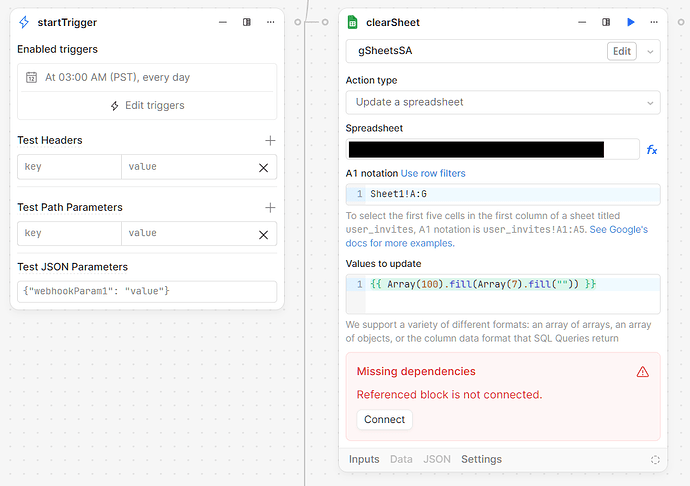Toggle the clearSheet side panel view icon

[x=606, y=22]
